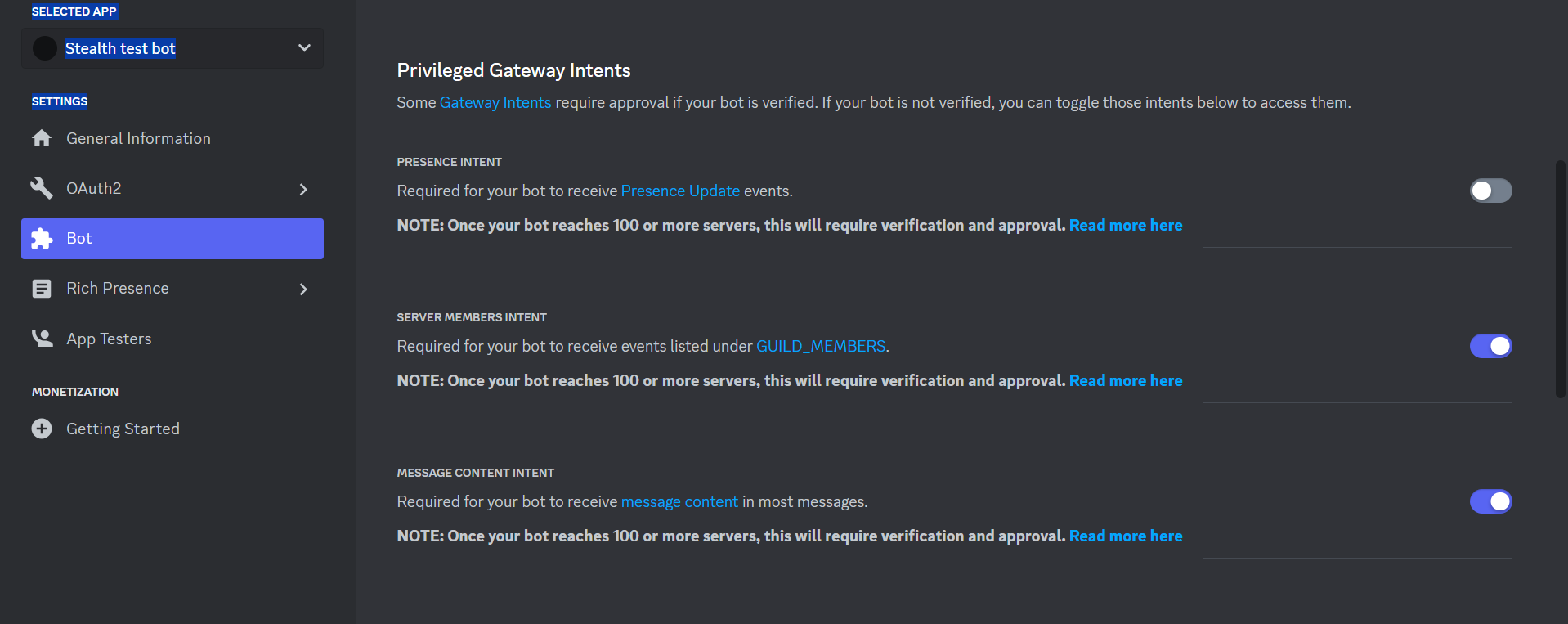Disable the Server Members Intent switch
The height and width of the screenshot is (624, 1568).
point(1490,346)
